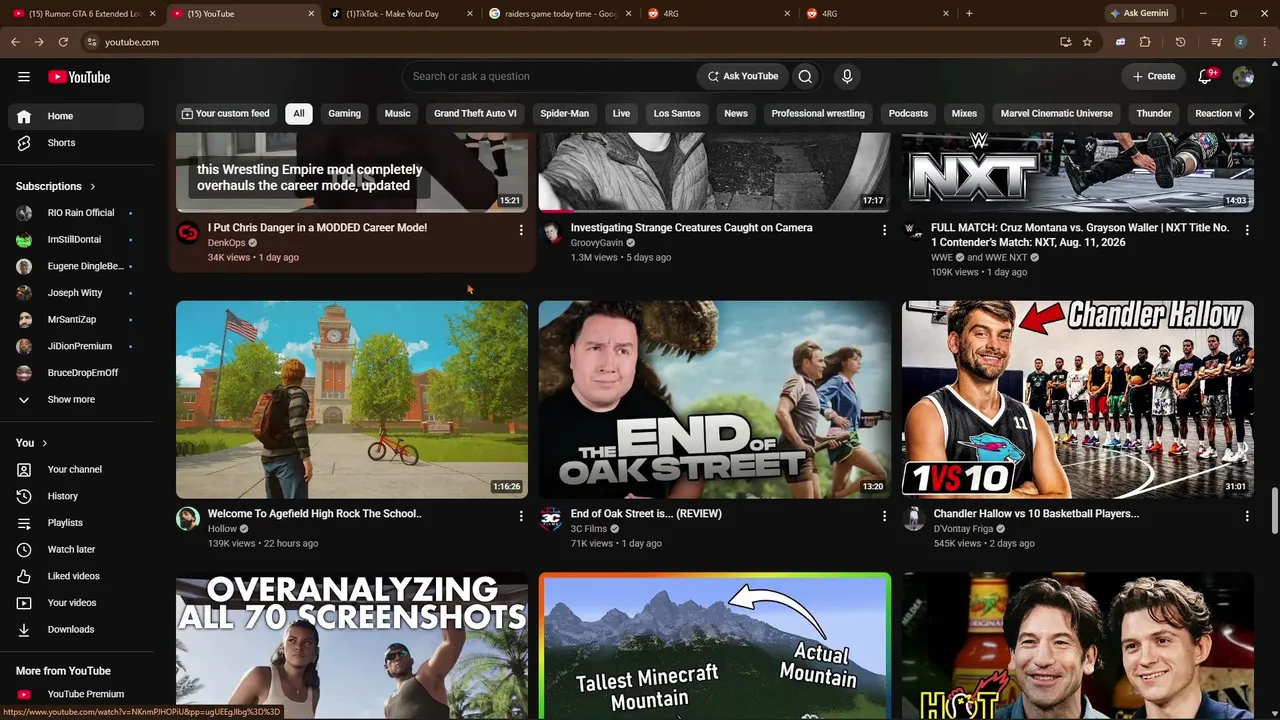Open the YouTube account avatar menu
This screenshot has height=720, width=1280.
coord(1243,76)
